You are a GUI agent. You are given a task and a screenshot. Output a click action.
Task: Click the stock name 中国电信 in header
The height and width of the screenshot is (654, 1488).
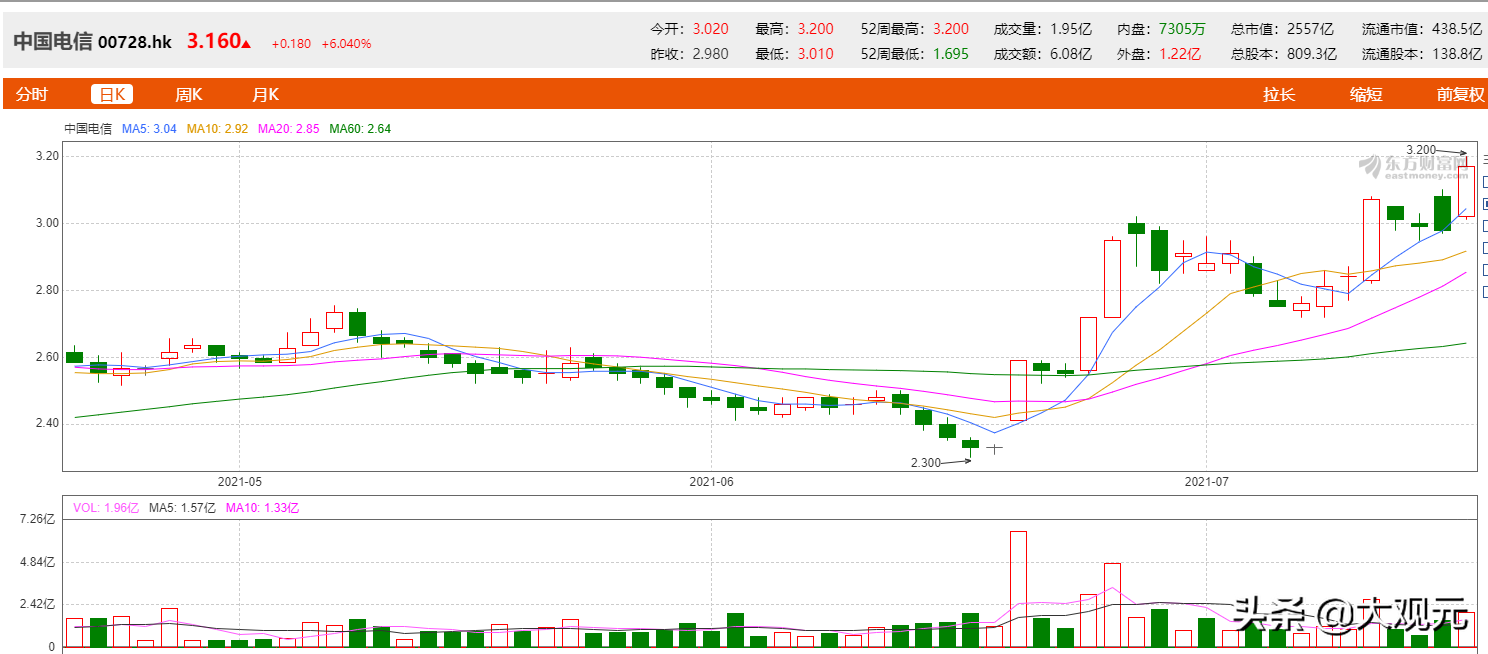[52, 42]
